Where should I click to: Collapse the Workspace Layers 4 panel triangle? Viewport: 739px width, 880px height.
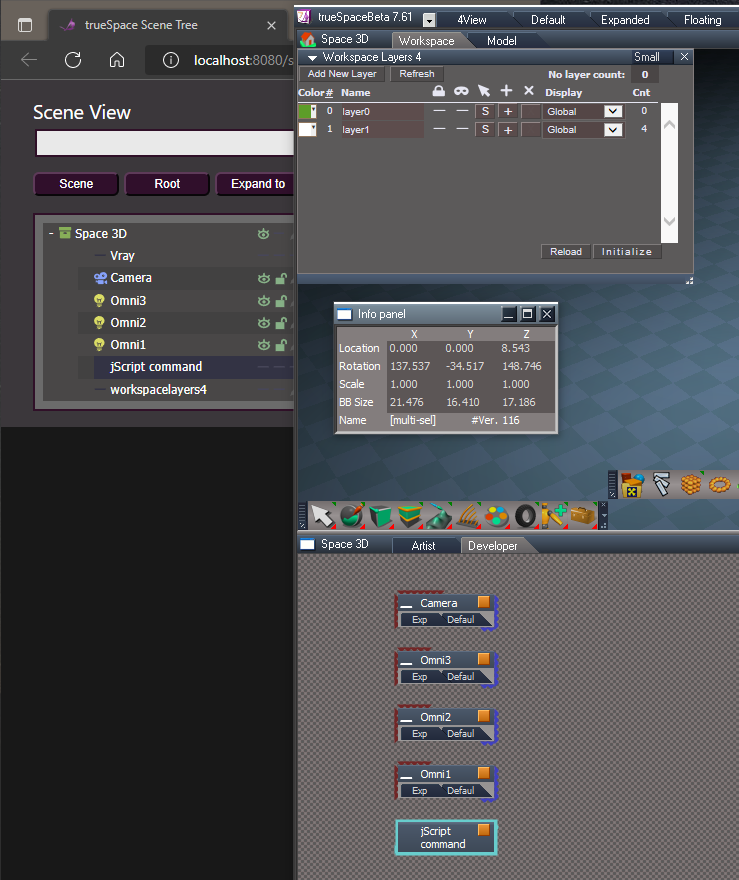pyautogui.click(x=312, y=57)
